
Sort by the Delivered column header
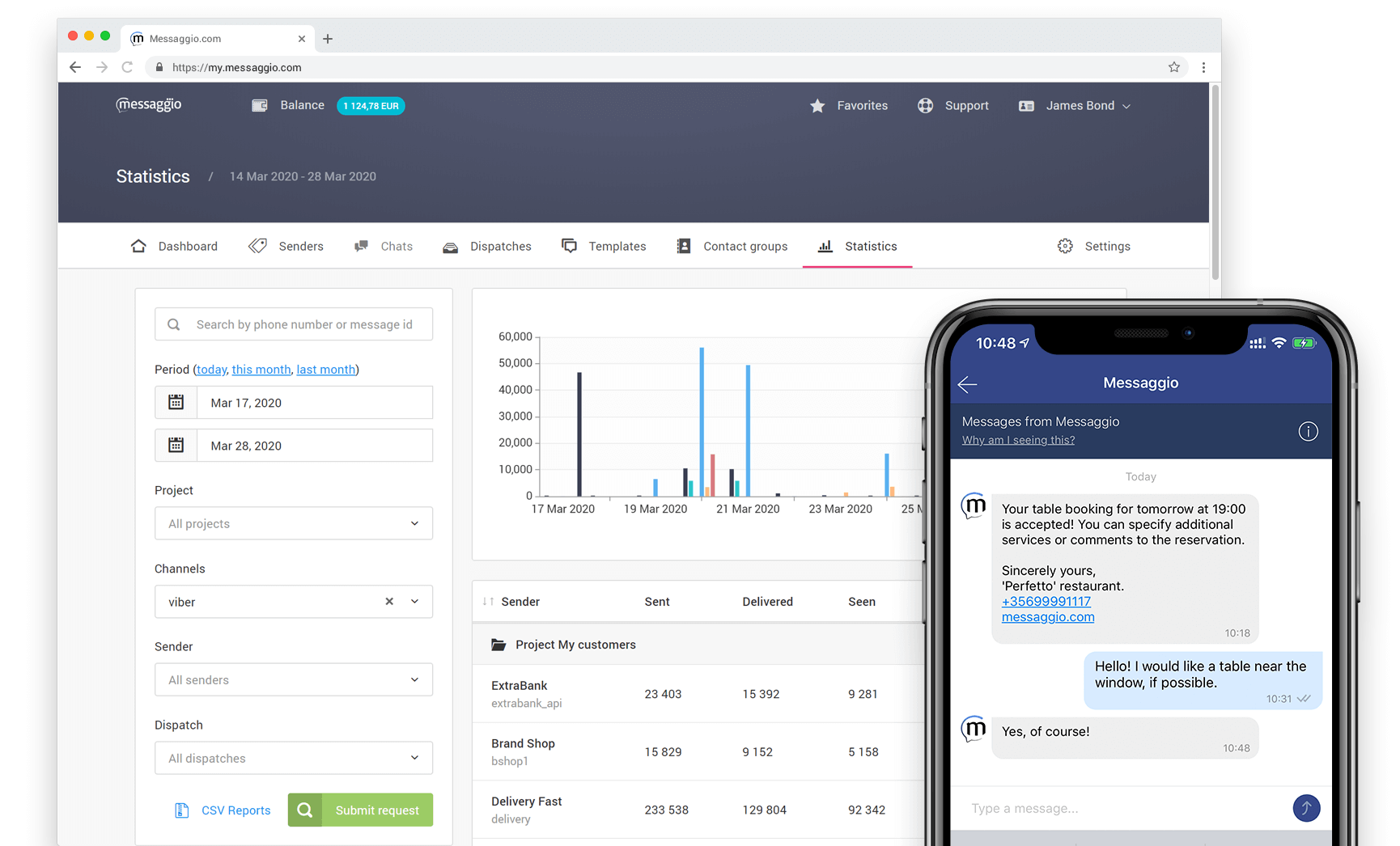(x=767, y=601)
